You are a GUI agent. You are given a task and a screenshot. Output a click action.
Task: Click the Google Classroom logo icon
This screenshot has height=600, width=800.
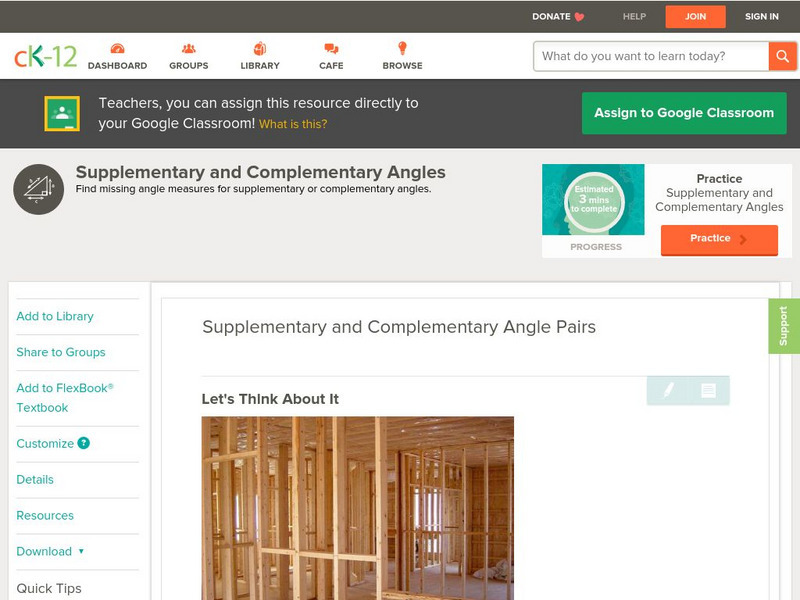tap(62, 113)
